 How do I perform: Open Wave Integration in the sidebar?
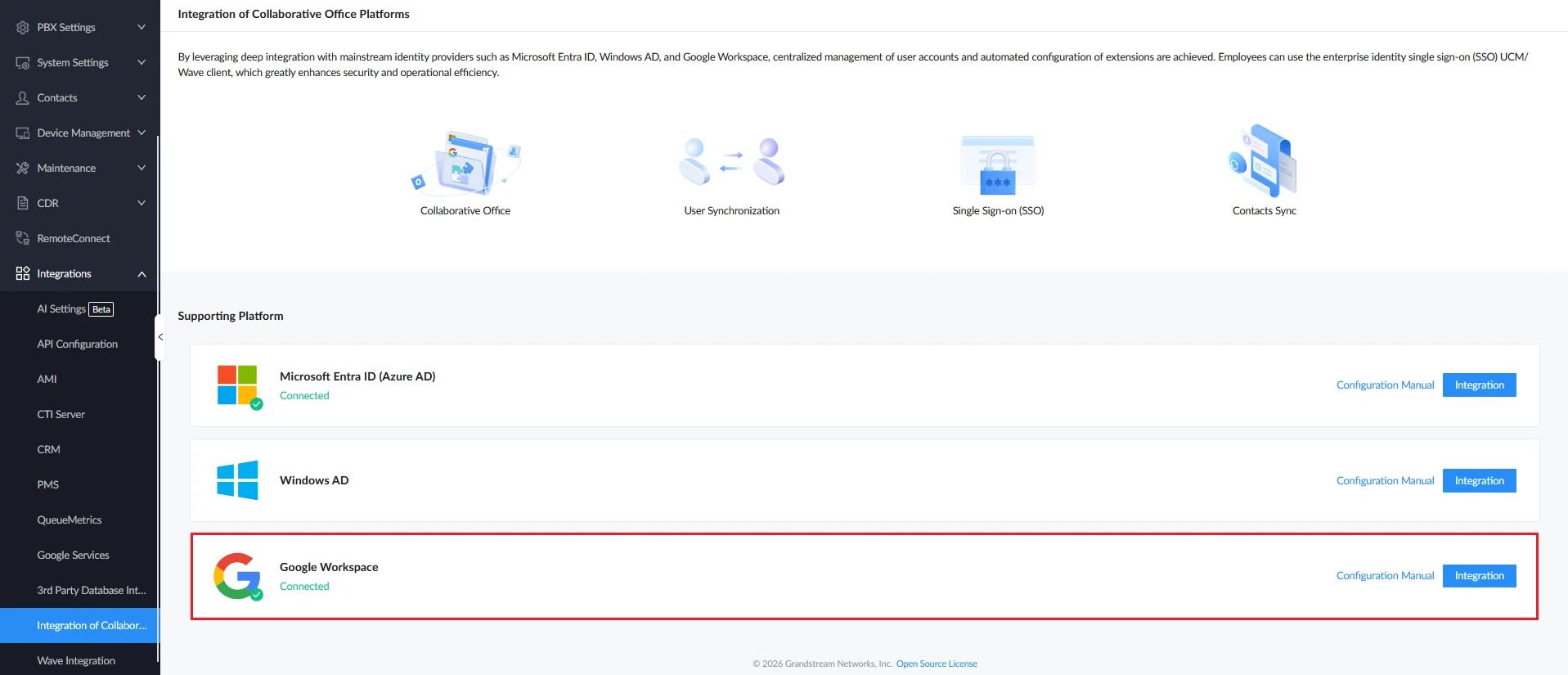coord(76,661)
